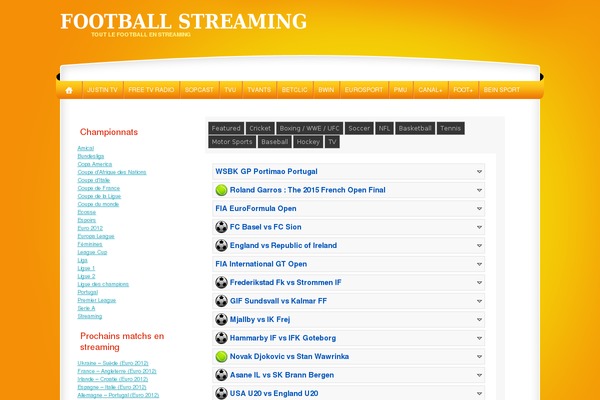
Task: Select the Basketball tab
Action: point(415,128)
